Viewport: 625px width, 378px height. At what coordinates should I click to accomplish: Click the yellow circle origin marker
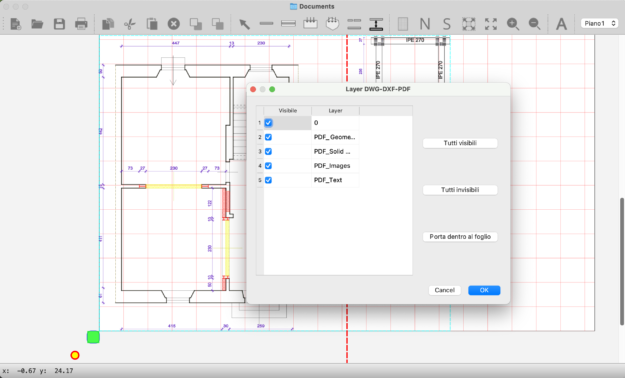(x=75, y=355)
